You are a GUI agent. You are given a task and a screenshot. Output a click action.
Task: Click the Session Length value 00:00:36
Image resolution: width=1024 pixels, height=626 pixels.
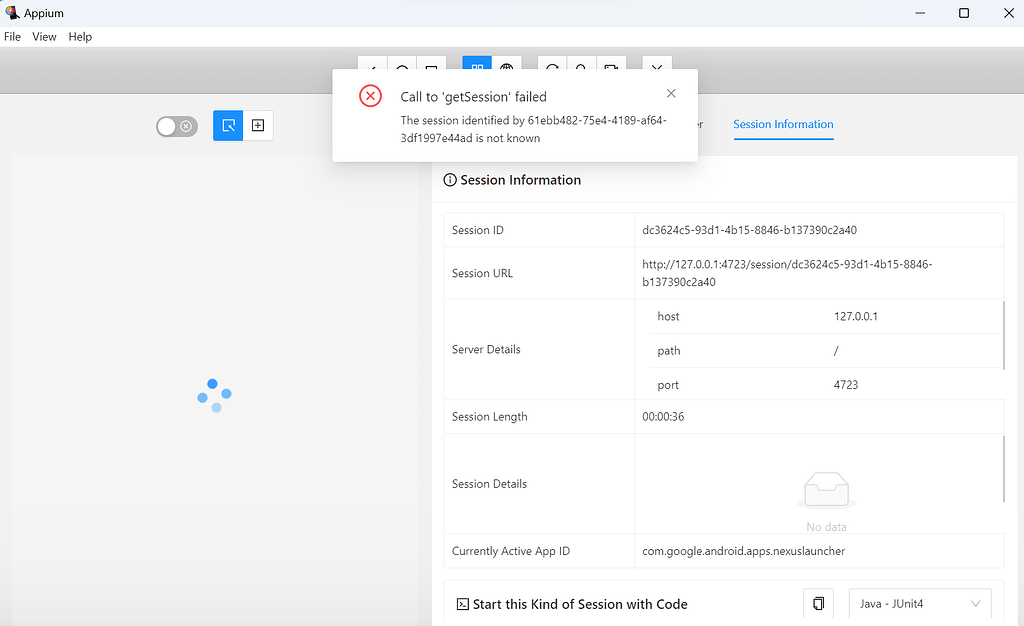663,416
